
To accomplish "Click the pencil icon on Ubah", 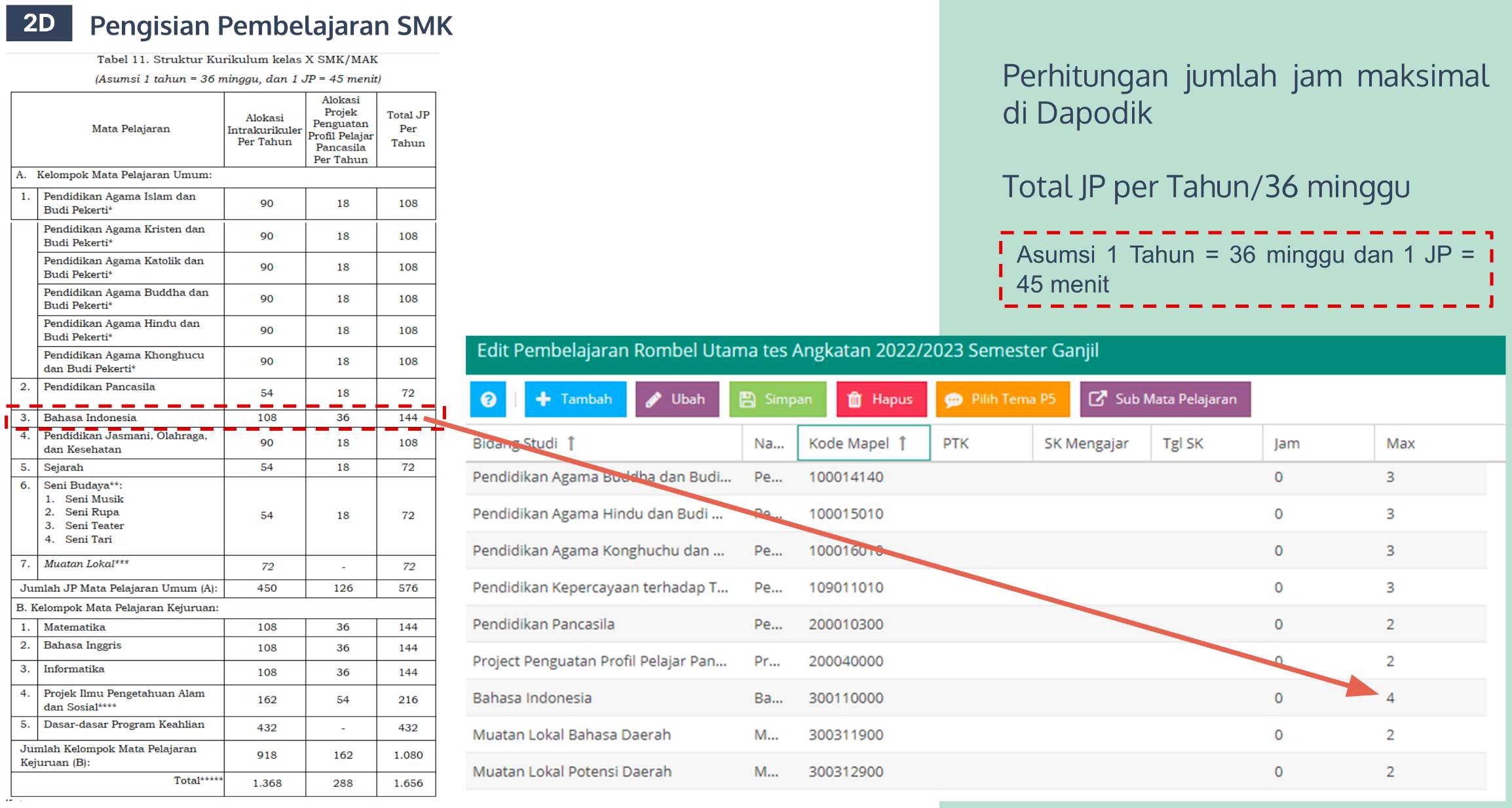I will pyautogui.click(x=653, y=399).
